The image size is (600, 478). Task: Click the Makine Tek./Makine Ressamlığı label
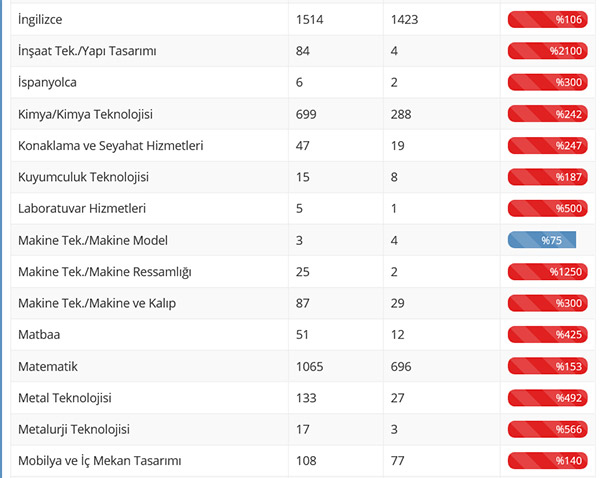pyautogui.click(x=105, y=272)
